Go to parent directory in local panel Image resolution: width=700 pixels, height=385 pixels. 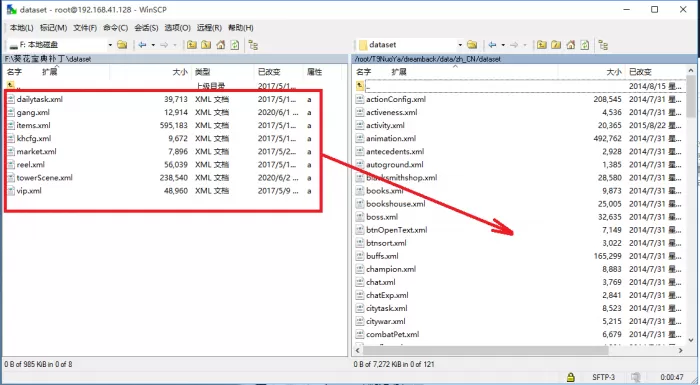(x=192, y=45)
